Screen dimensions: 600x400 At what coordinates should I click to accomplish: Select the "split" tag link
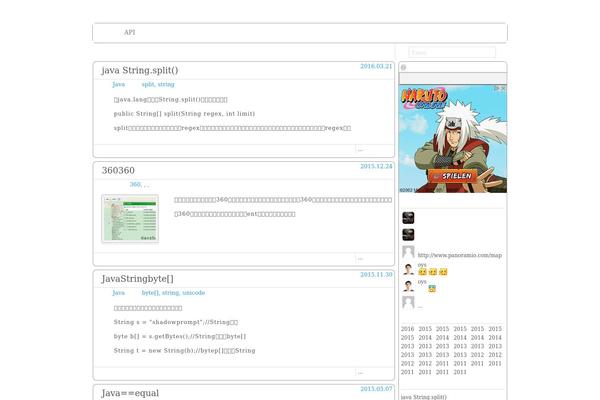click(x=148, y=84)
